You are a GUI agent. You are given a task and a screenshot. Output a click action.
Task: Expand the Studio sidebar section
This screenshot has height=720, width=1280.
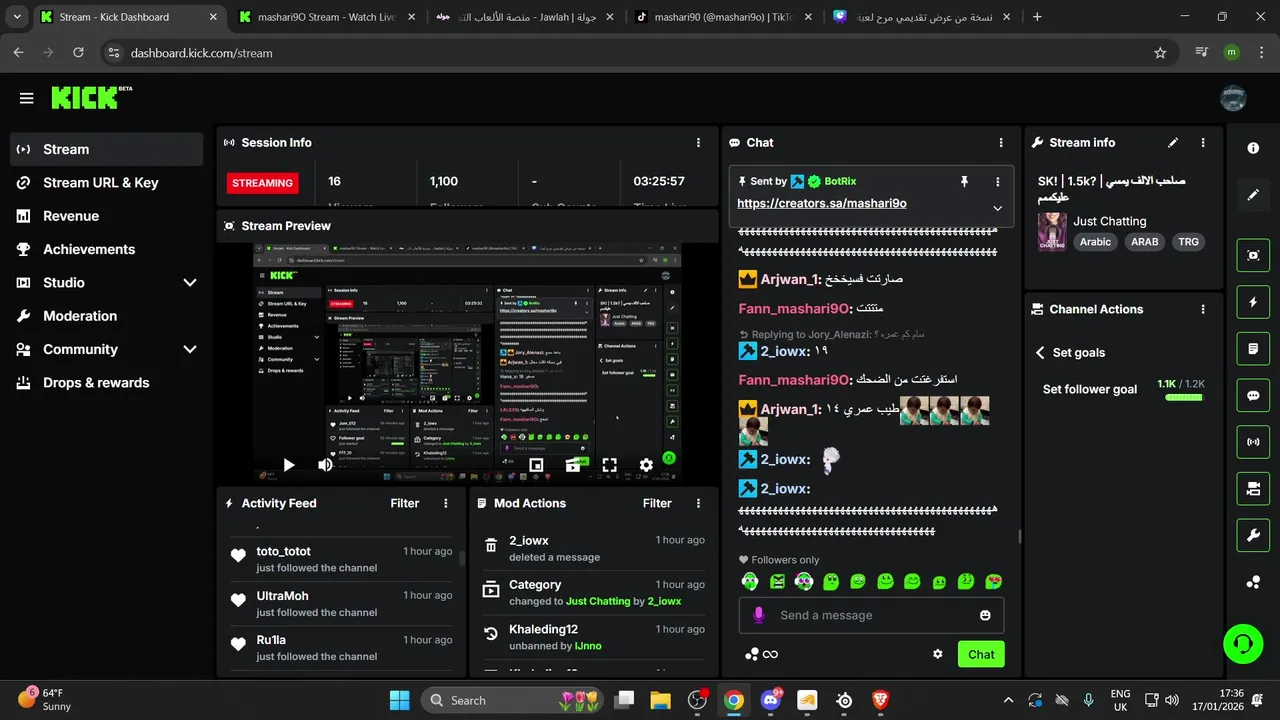(x=190, y=283)
